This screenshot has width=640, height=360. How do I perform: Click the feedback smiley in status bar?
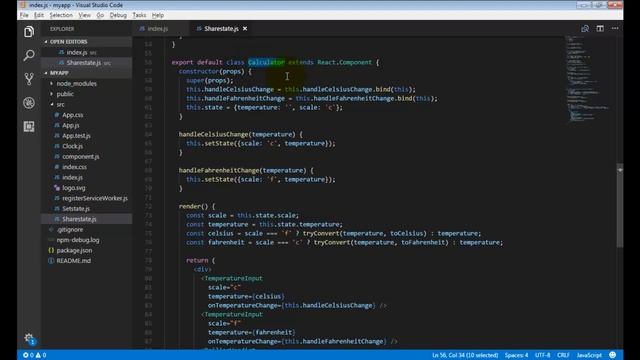(x=612, y=355)
